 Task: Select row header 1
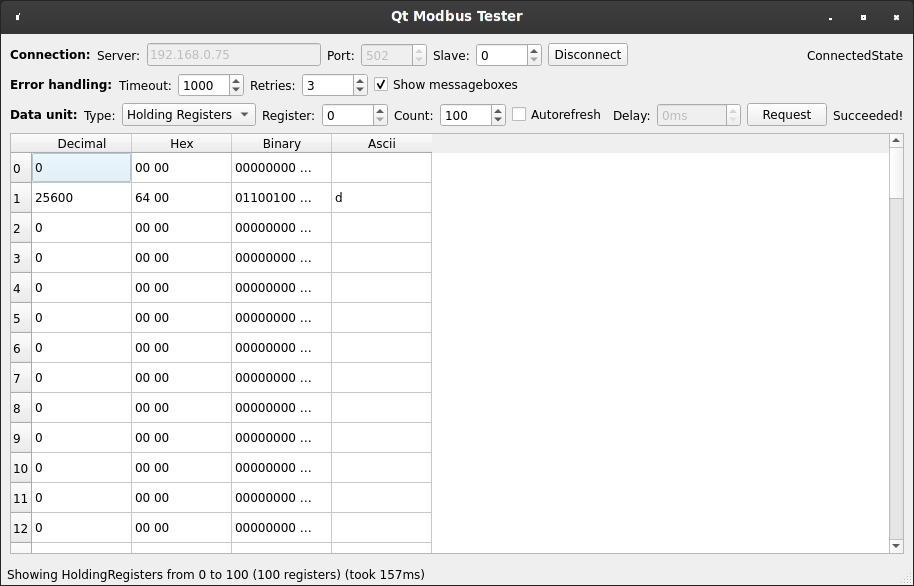pos(21,198)
